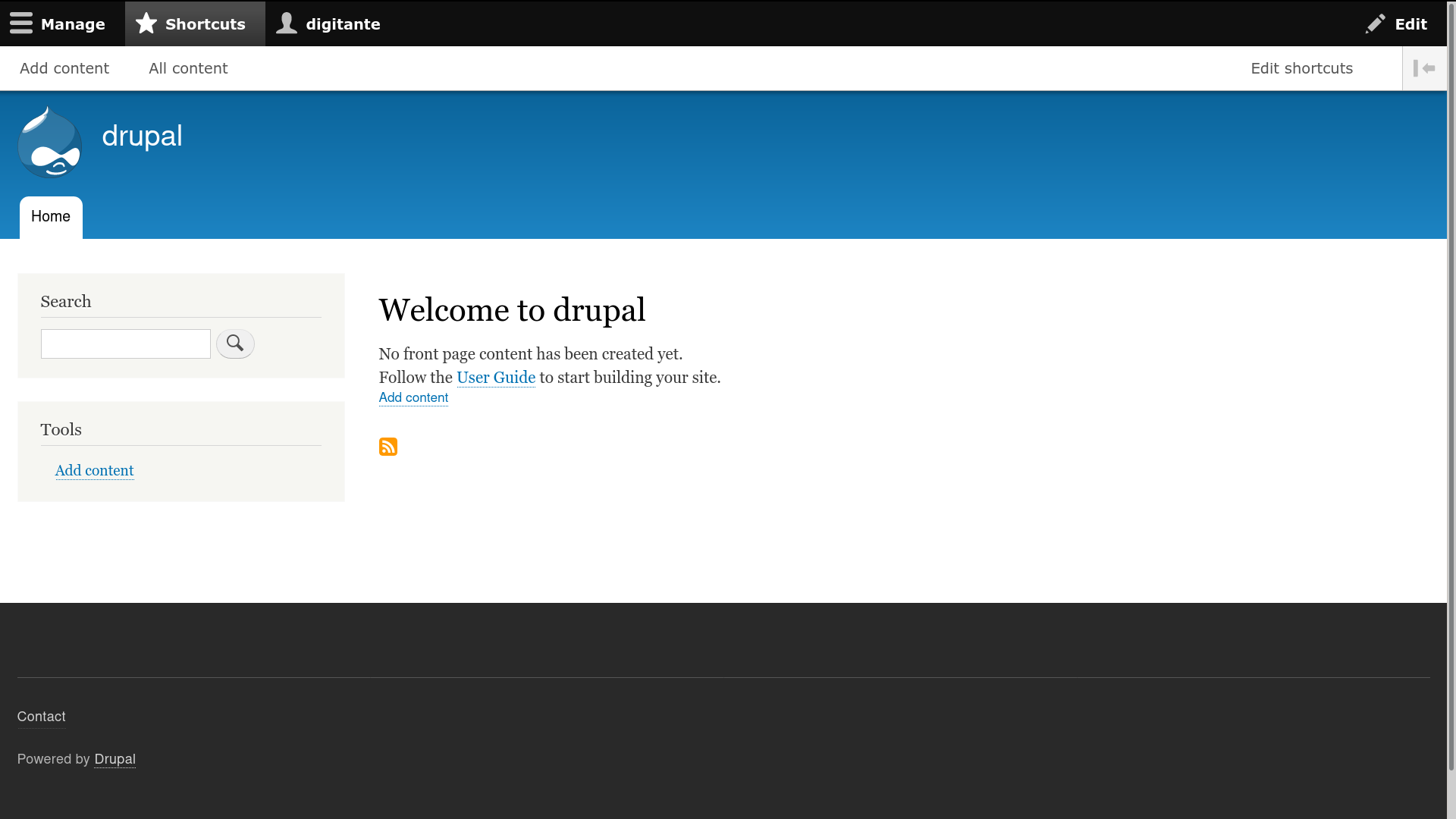Click Add content in Tools block
The width and height of the screenshot is (1456, 819).
point(94,470)
